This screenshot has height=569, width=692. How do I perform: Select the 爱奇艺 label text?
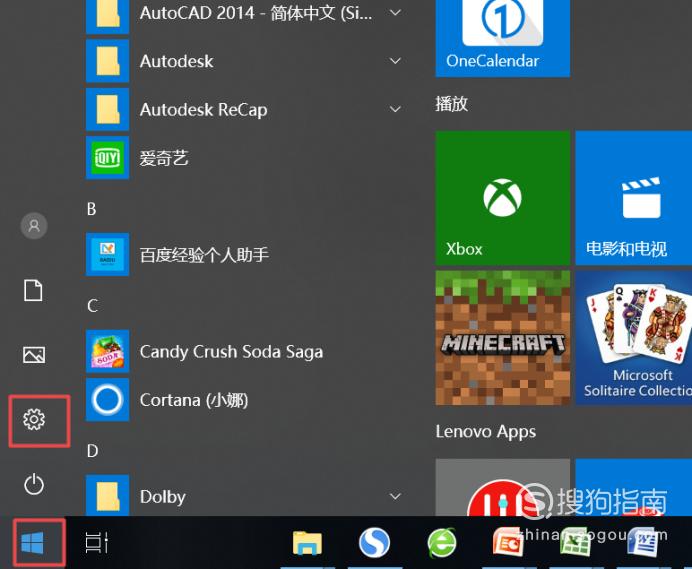(164, 158)
